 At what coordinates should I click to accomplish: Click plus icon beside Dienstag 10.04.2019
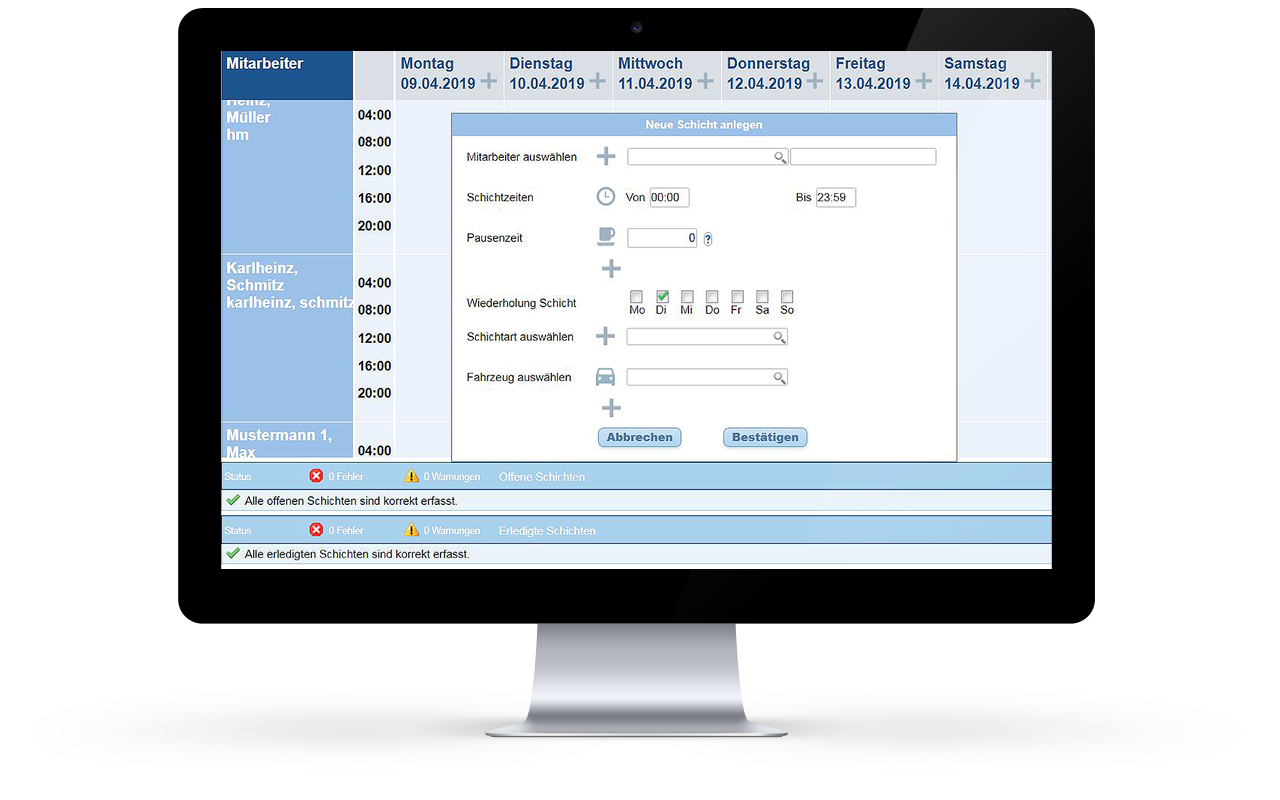click(597, 82)
